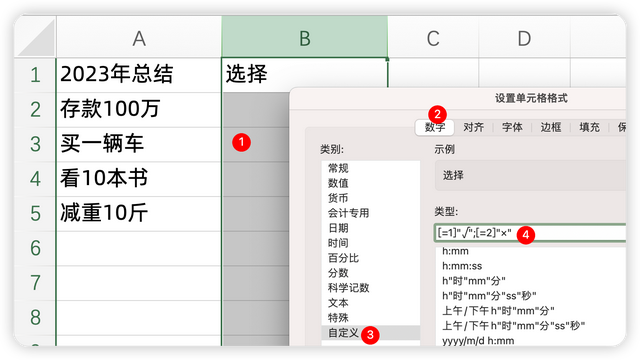Click the 类型 custom format input field
Viewport: 640px width, 360px height.
coord(530,233)
